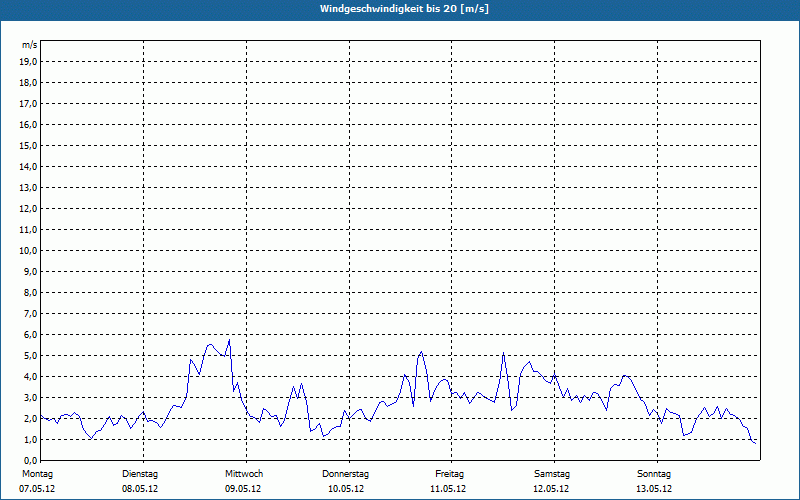800x500 pixels.
Task: Click the highest wind peak before Mittwoch
Action: 230,340
